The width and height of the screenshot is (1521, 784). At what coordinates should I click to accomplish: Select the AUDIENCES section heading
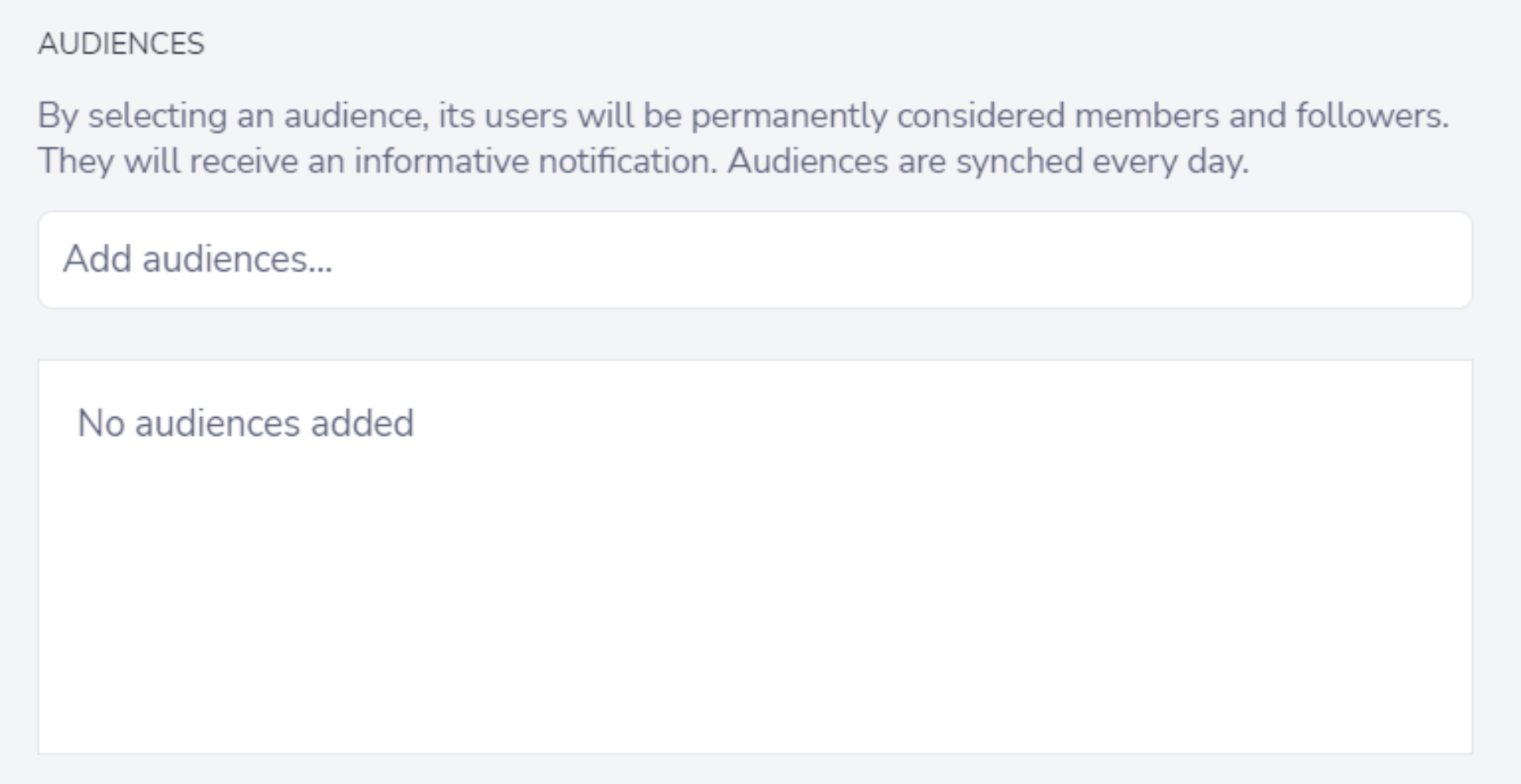point(121,44)
